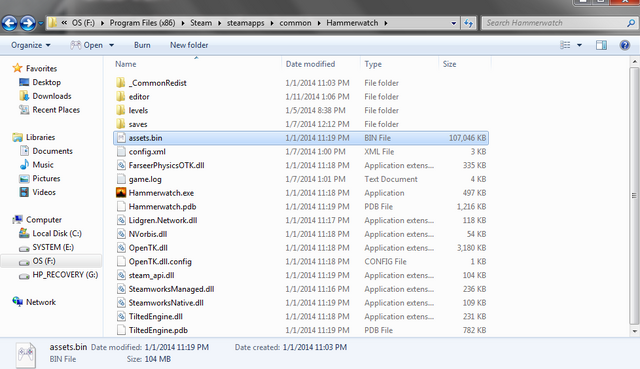
Task: Click the Program Files (x86) breadcrumb
Action: pos(142,23)
